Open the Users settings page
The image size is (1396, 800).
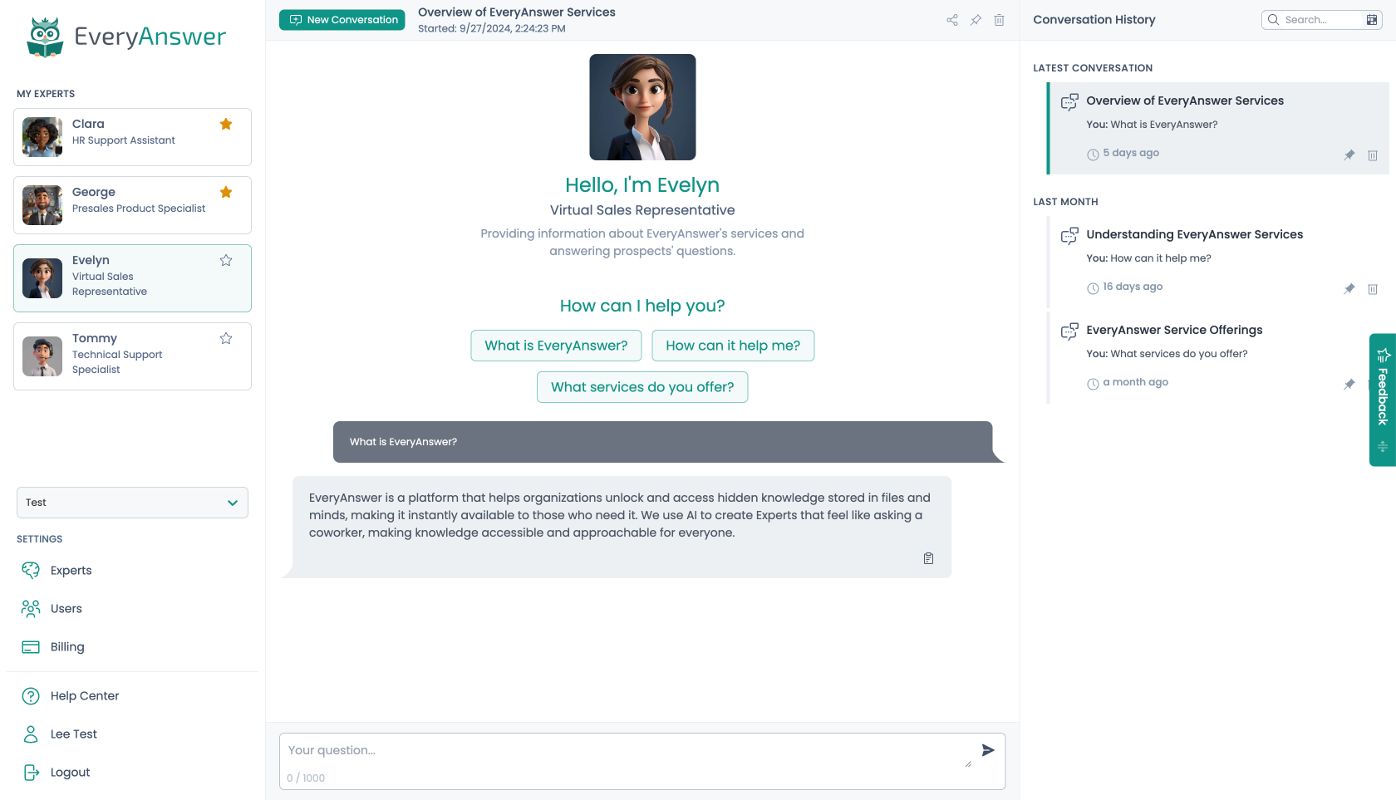[x=66, y=608]
